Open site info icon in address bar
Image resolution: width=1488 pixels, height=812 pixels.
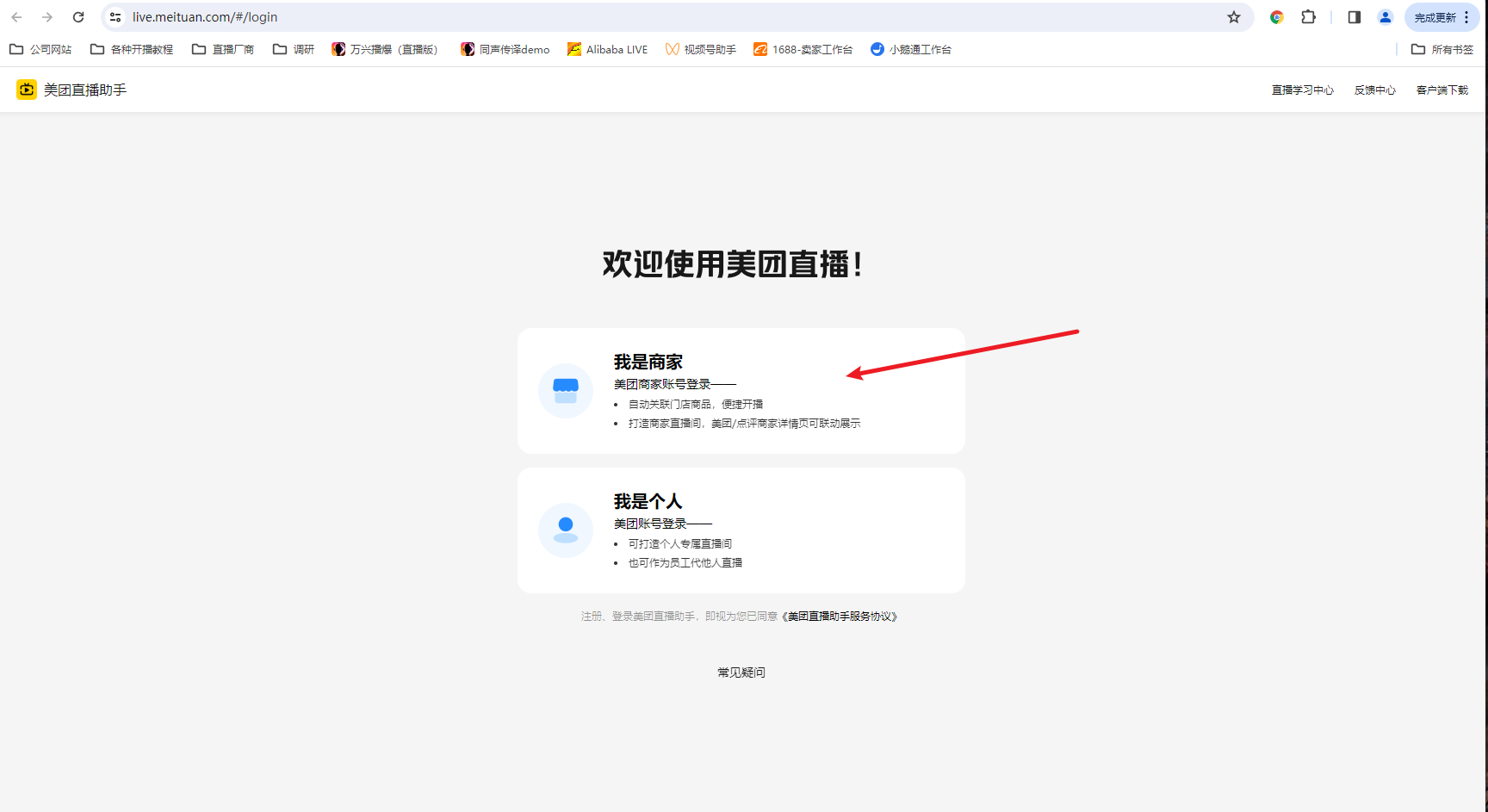(115, 17)
